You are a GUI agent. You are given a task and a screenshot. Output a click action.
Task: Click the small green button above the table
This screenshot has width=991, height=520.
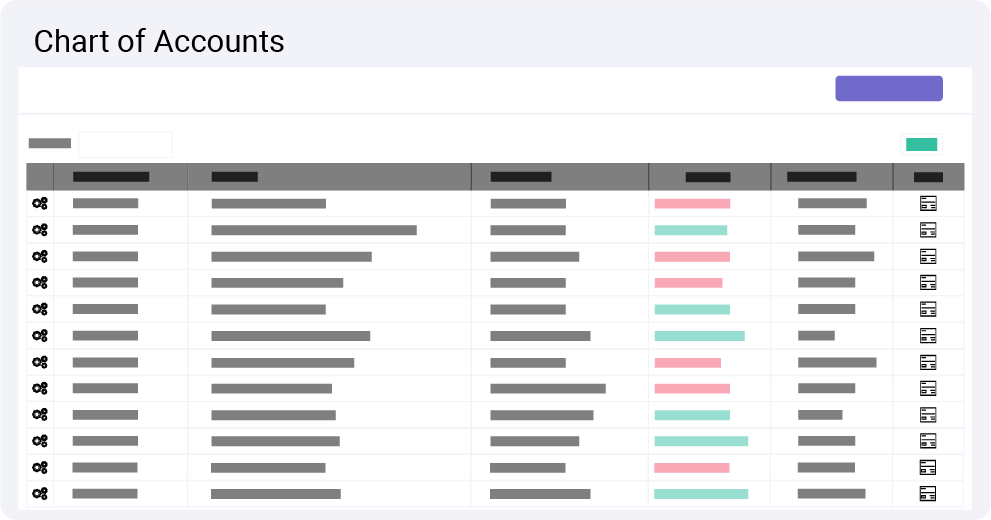click(x=921, y=145)
